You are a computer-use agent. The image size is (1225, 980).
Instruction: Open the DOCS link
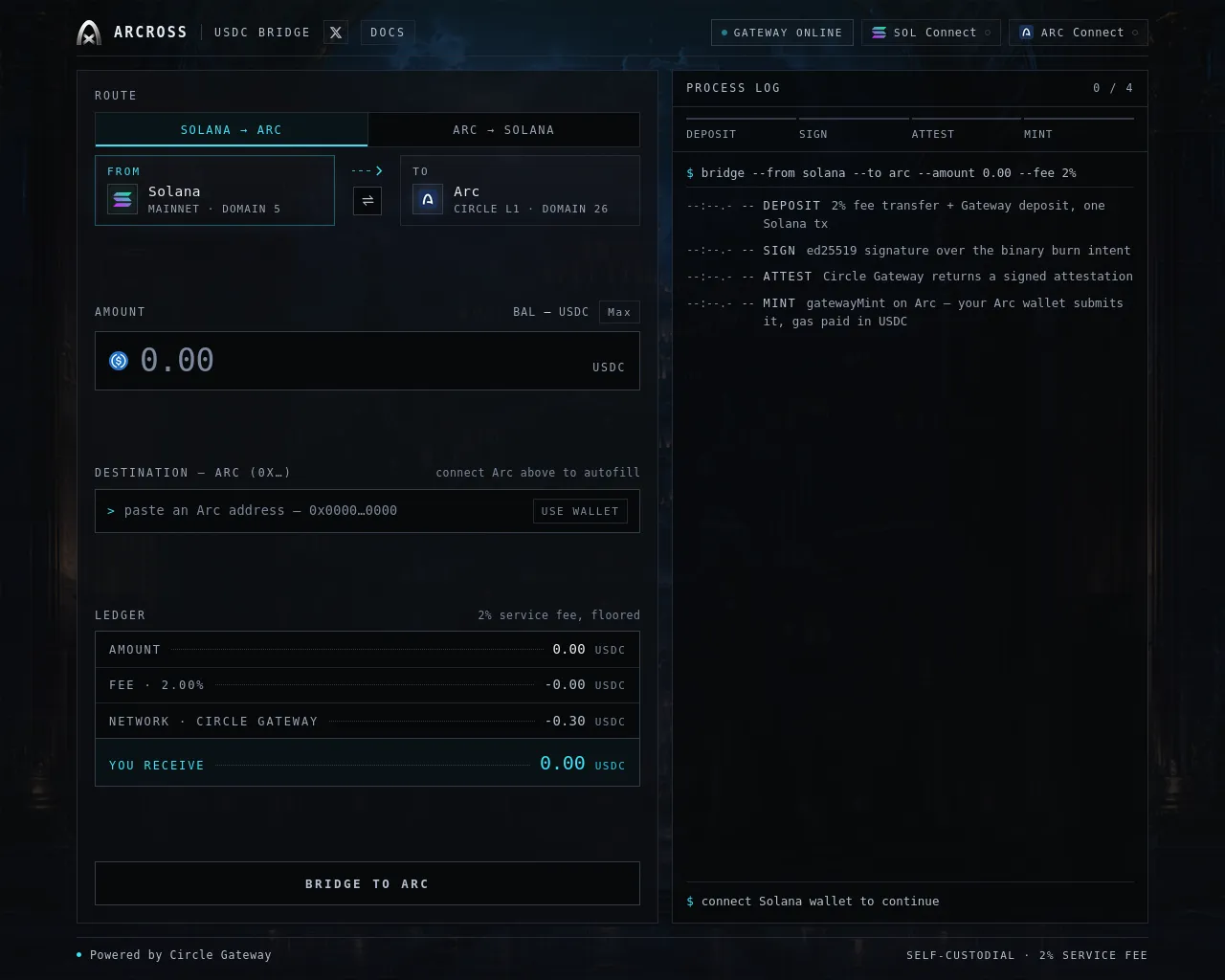click(388, 33)
